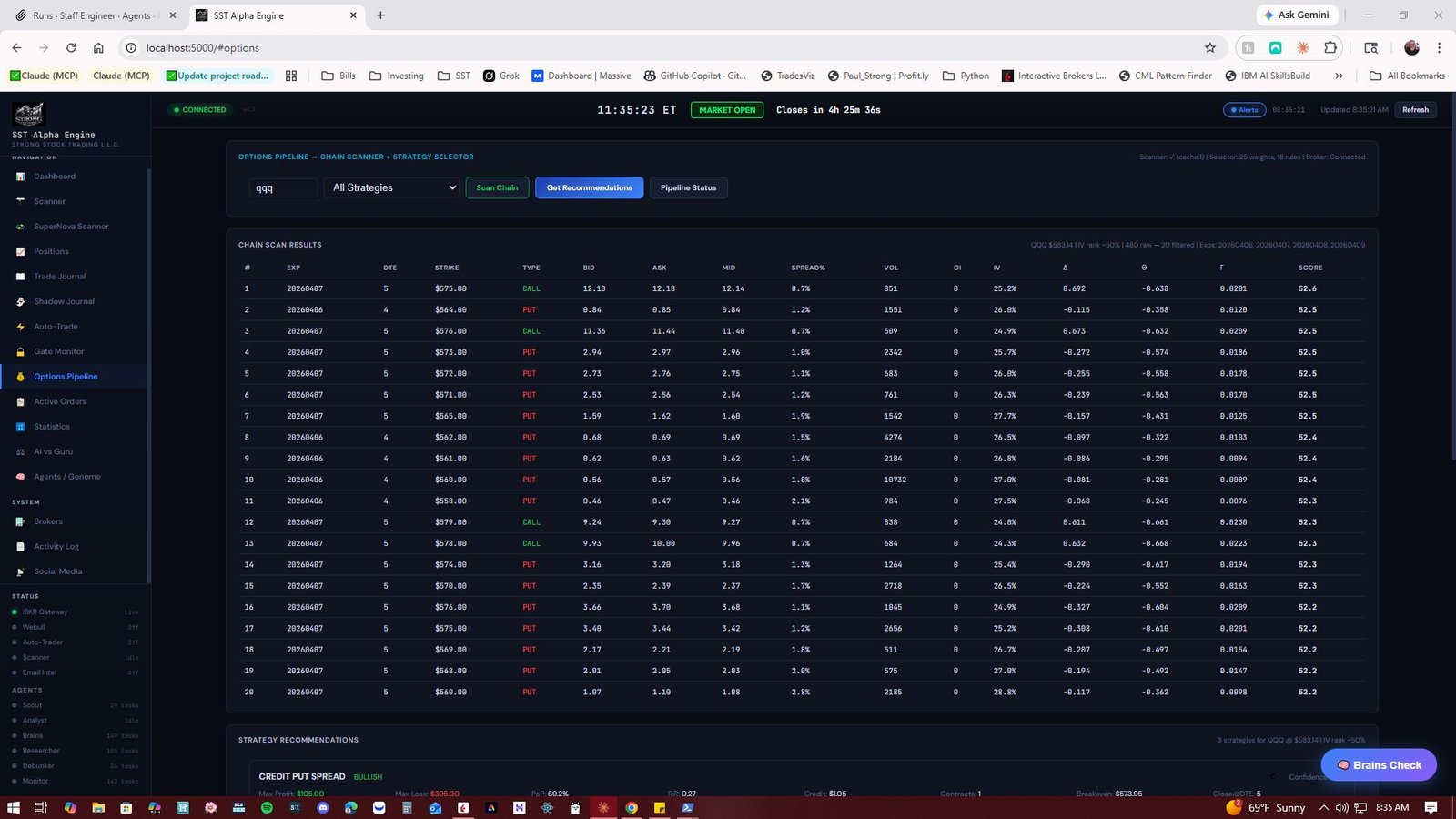Open SuperNova Scanner icon
The height and width of the screenshot is (819, 1456).
20,227
